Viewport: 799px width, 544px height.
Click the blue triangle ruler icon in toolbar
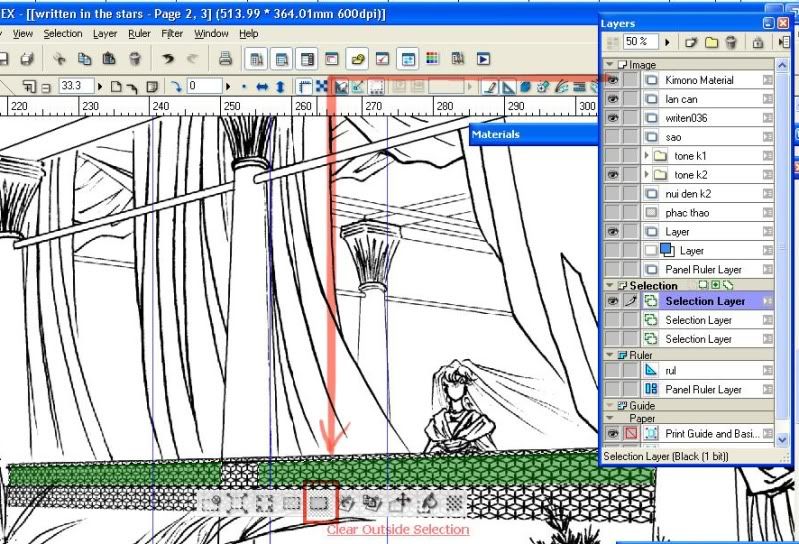pos(508,87)
